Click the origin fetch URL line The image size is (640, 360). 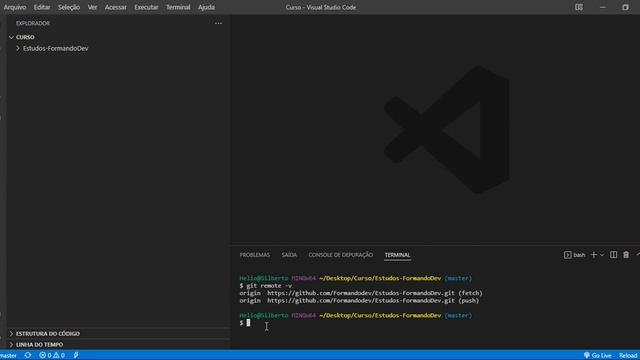(x=361, y=293)
